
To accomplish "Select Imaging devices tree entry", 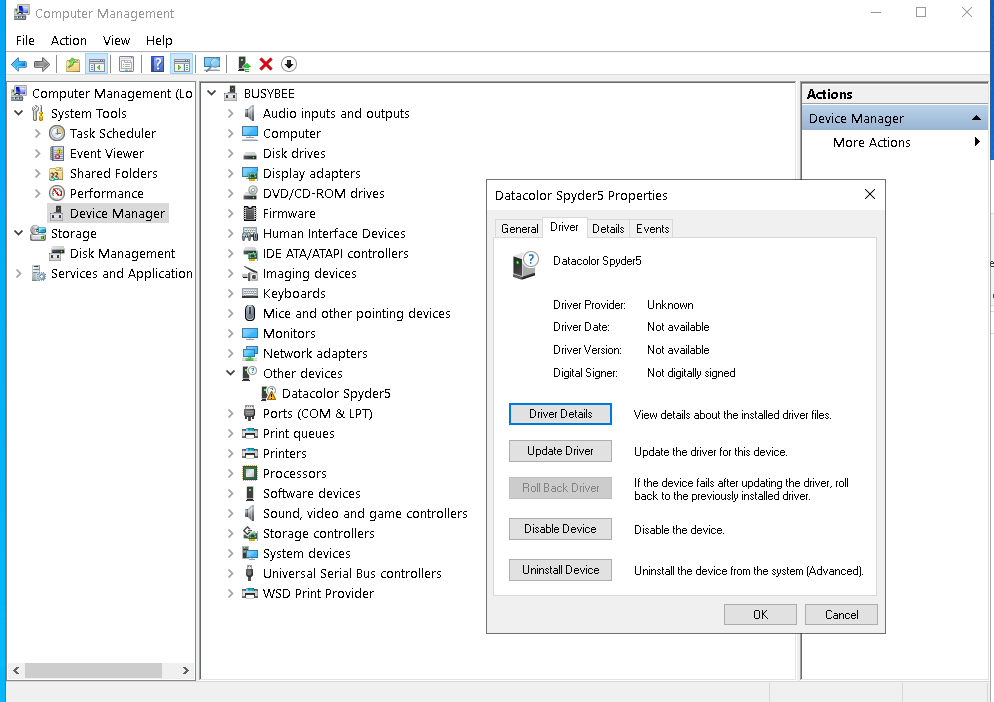I will point(309,273).
